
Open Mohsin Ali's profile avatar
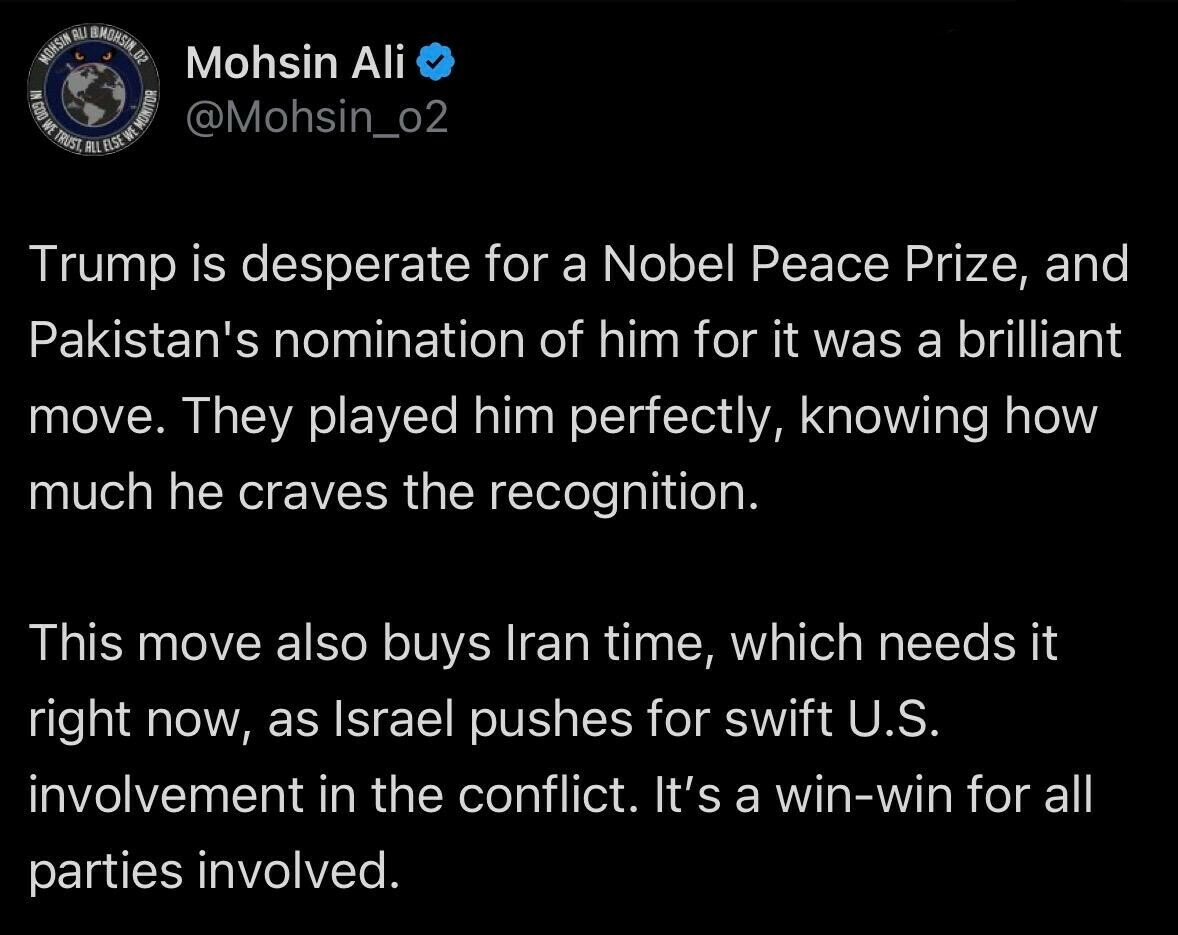(x=93, y=92)
